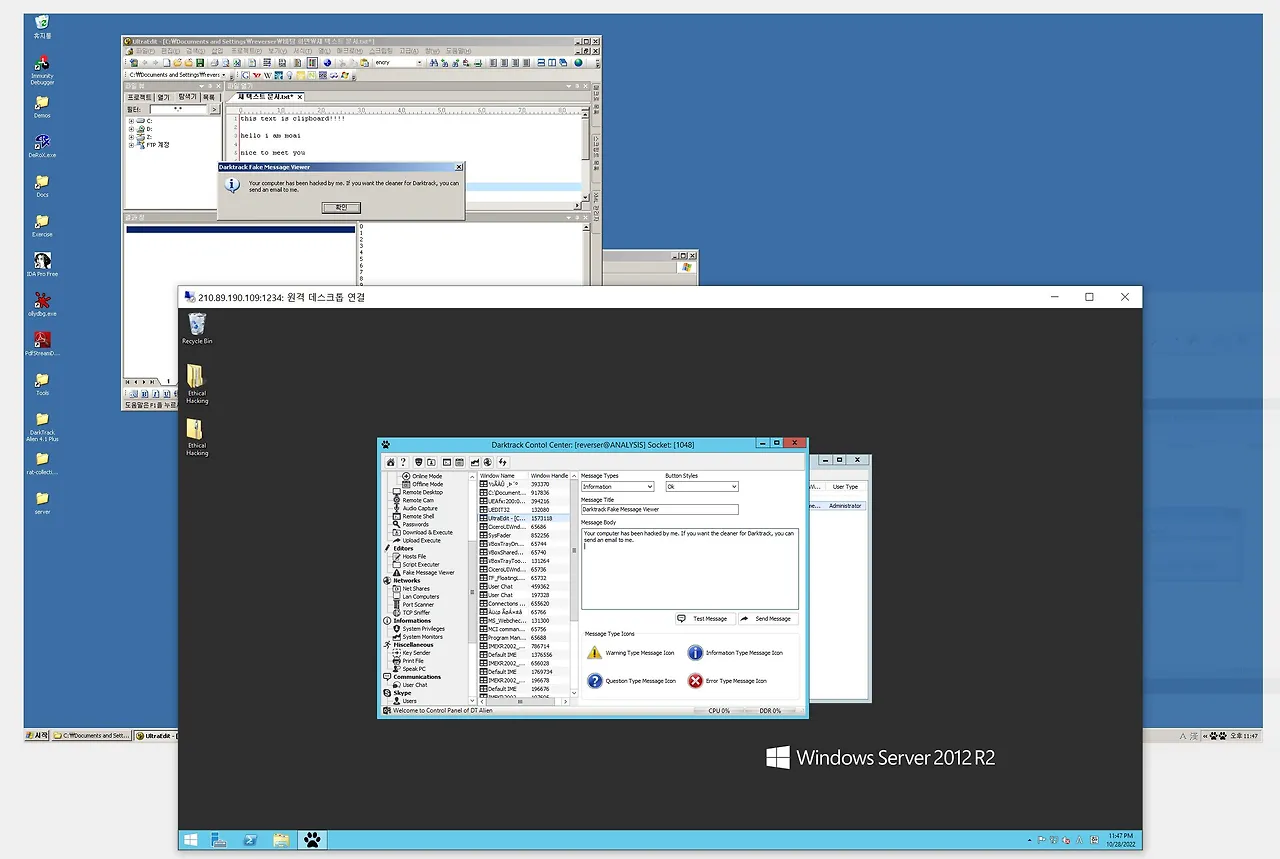Open Audio Capture in Darktrack sidebar
This screenshot has height=859, width=1280.
[x=420, y=508]
